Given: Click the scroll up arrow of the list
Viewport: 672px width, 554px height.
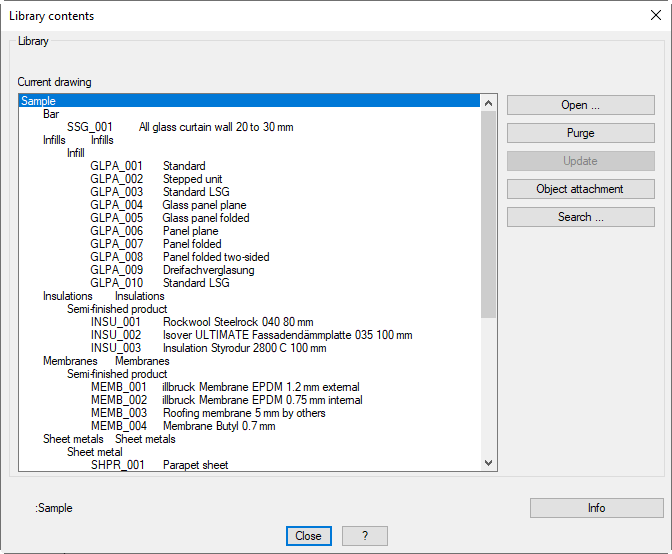Looking at the screenshot, I should tap(489, 102).
